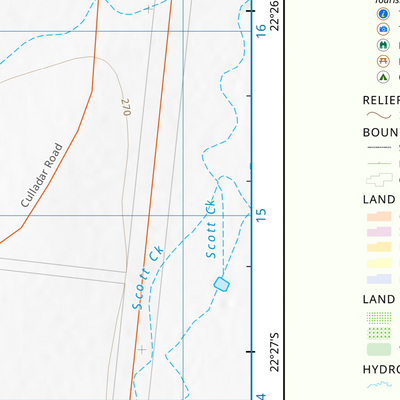This screenshot has width=400, height=400.
Task: Click the brown contour line legend symbol
Action: 379,116
